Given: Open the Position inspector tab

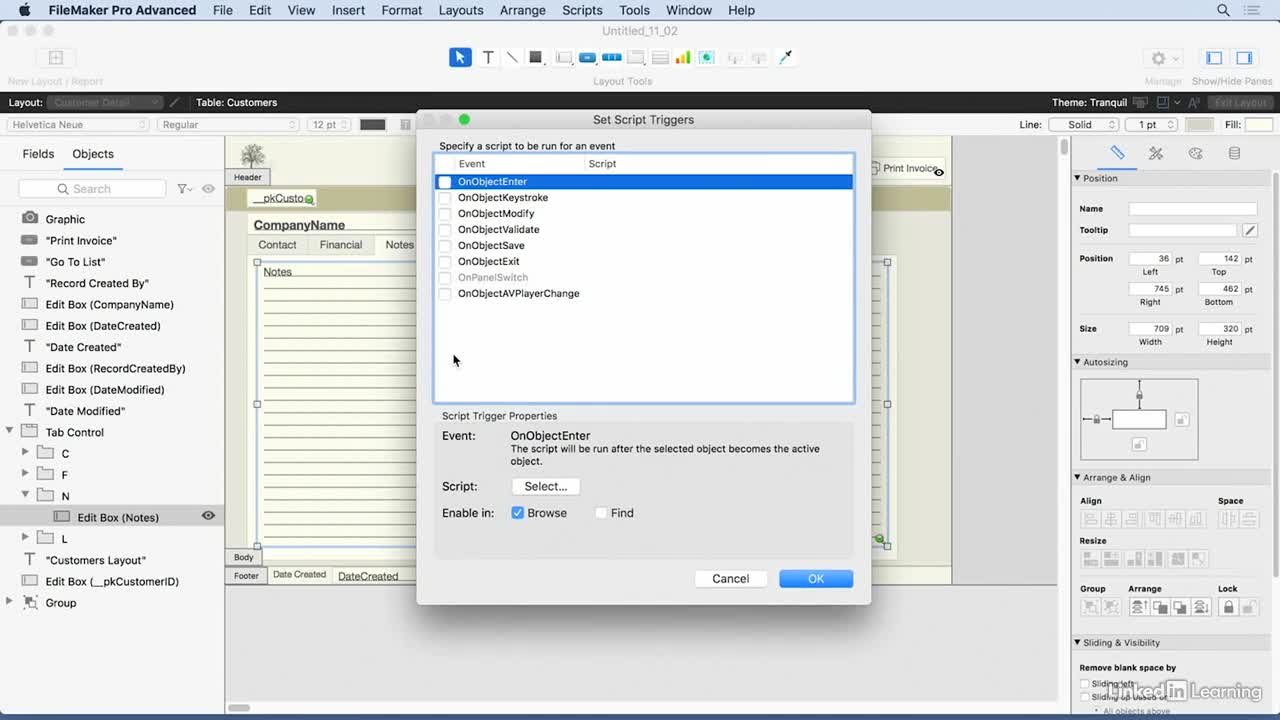Looking at the screenshot, I should pos(1118,153).
